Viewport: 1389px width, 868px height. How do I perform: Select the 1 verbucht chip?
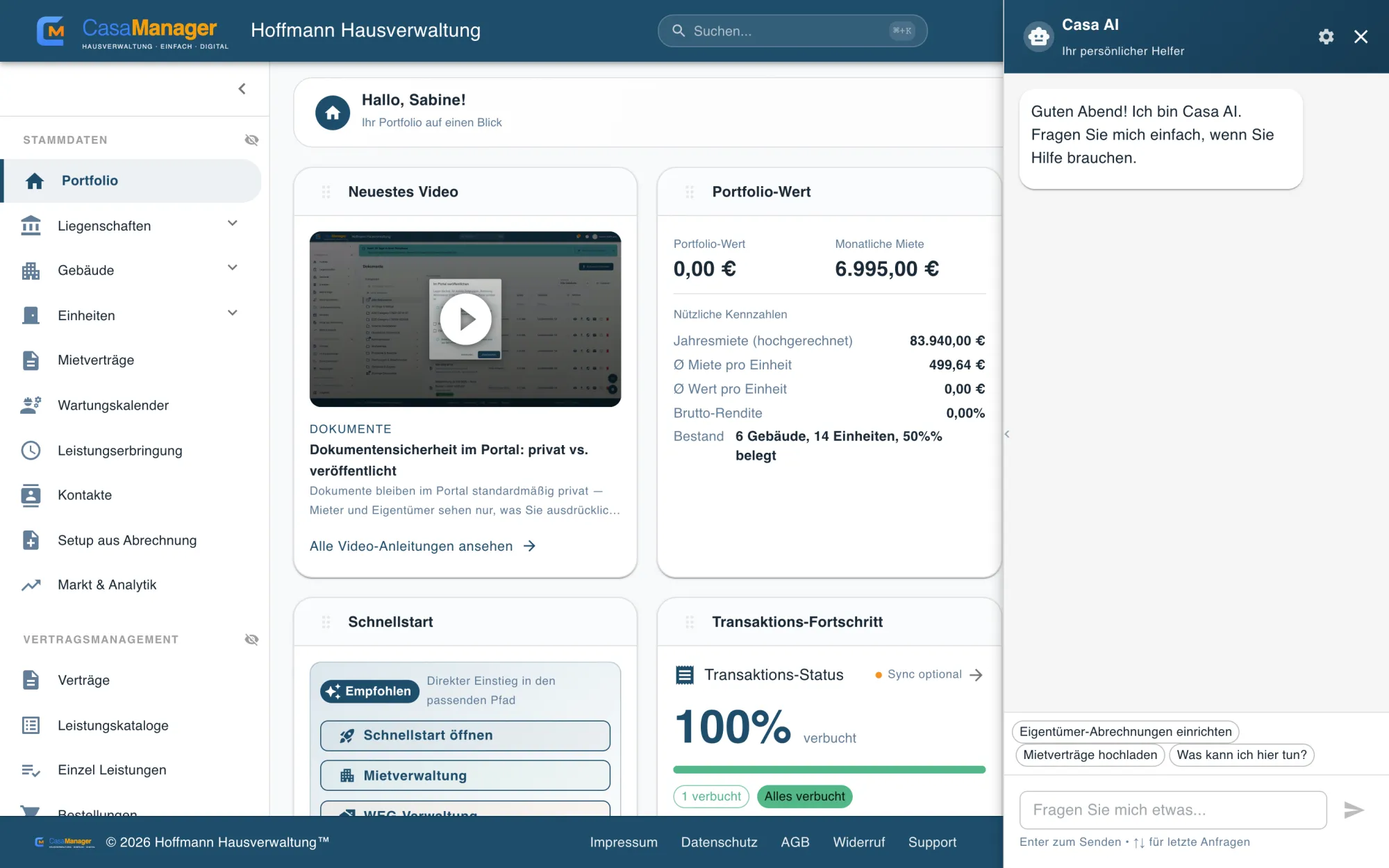coord(711,796)
